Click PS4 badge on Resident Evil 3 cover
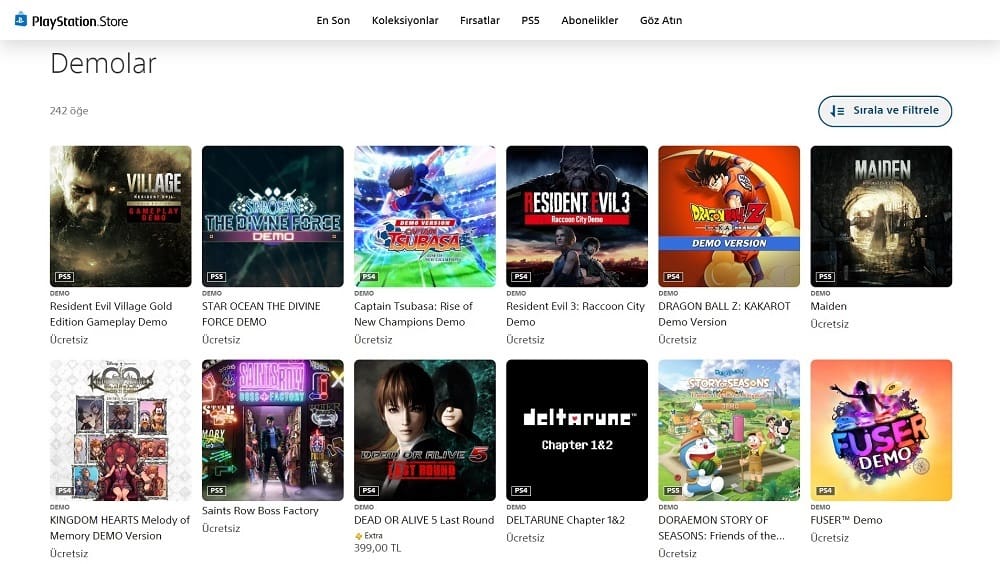Screen dimensions: 1000x564 click(521, 276)
